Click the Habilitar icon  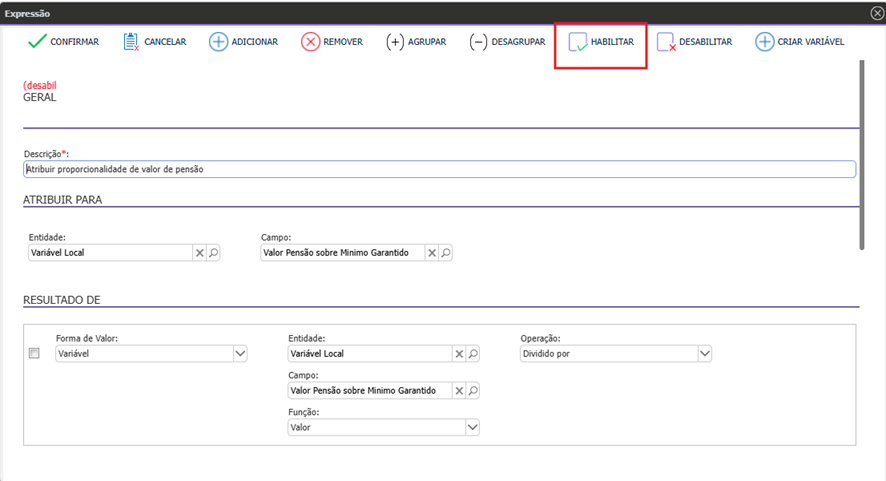tap(578, 42)
